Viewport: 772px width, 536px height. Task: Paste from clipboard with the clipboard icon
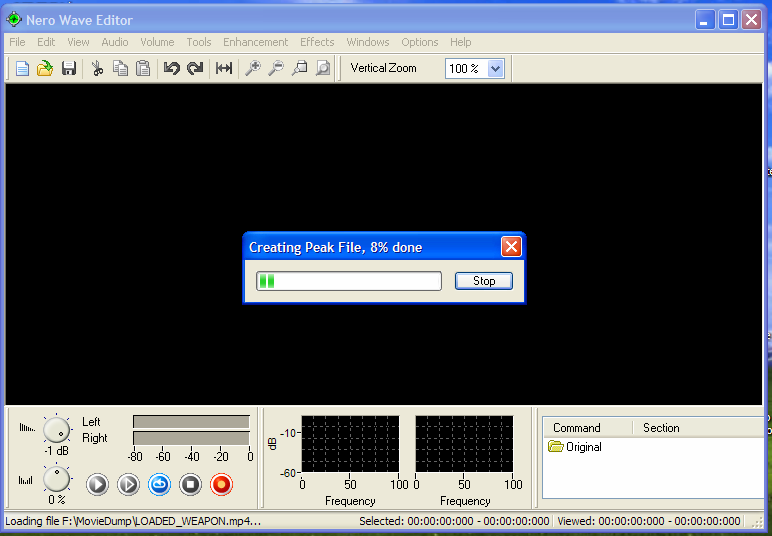pyautogui.click(x=143, y=68)
